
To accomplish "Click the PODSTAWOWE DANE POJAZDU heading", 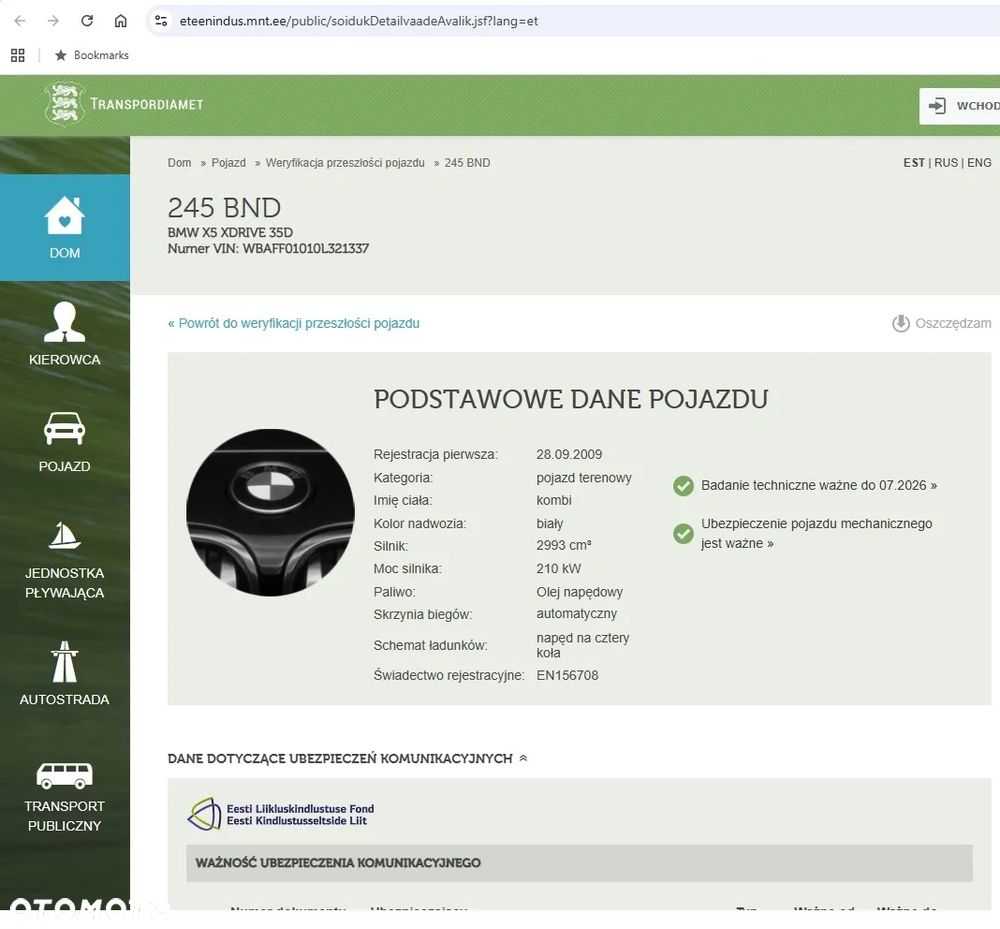I will point(571,399).
